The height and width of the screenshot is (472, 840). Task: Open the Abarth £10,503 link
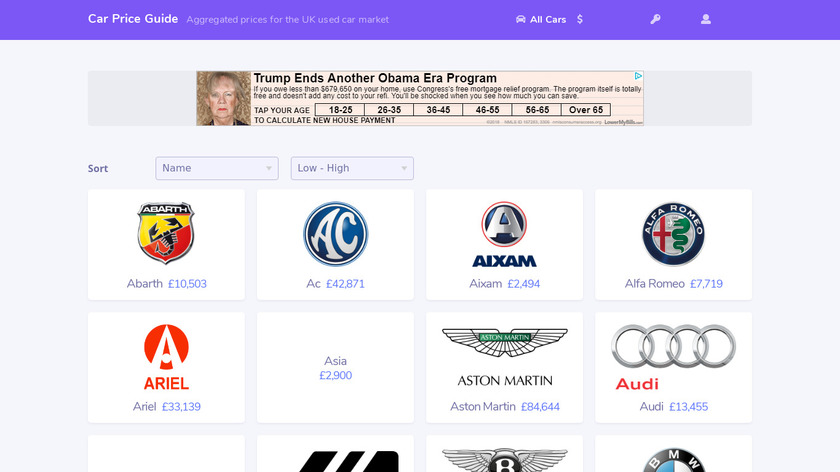point(166,284)
